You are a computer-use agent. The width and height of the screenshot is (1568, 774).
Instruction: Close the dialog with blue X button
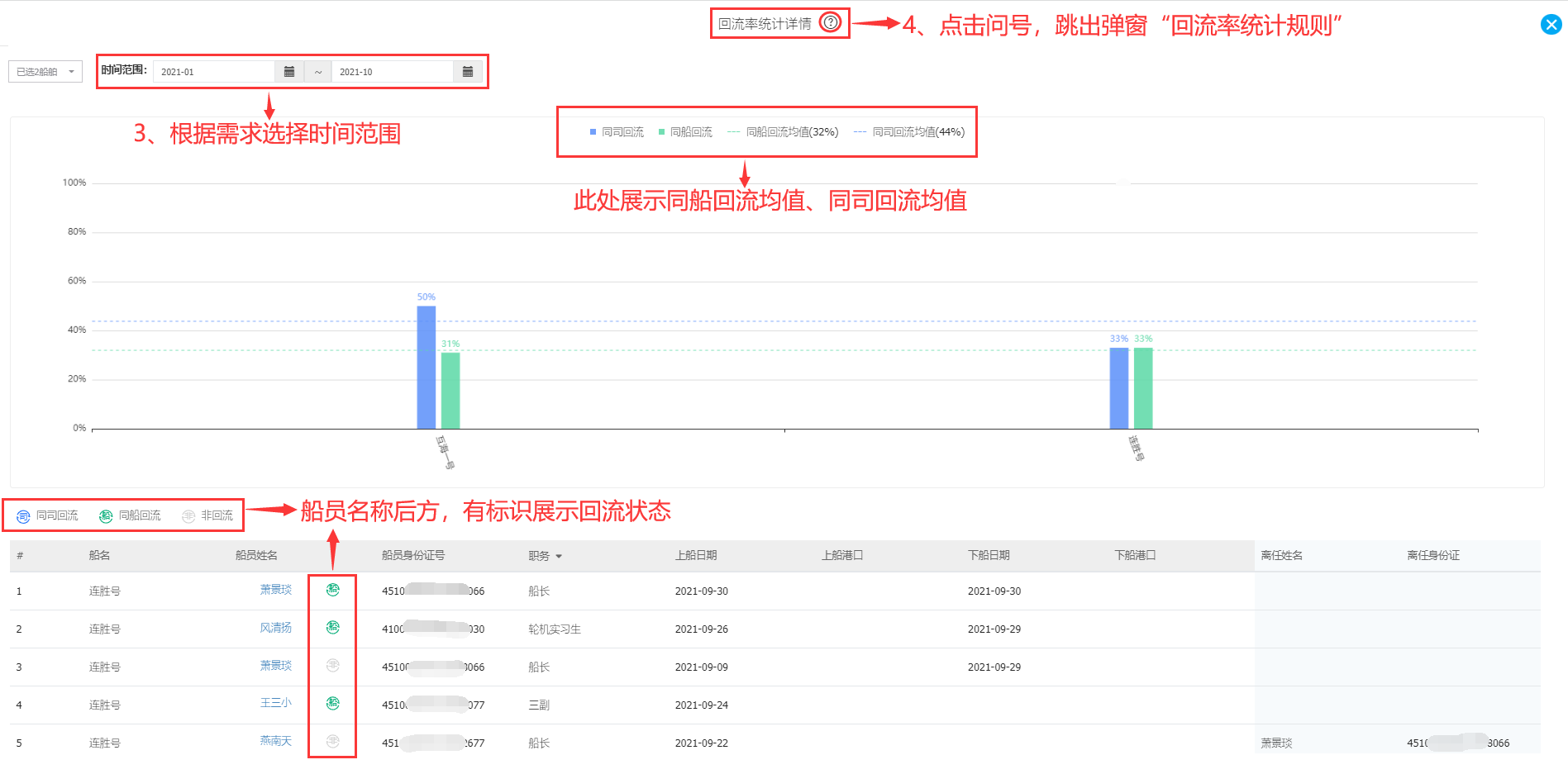pyautogui.click(x=1551, y=25)
